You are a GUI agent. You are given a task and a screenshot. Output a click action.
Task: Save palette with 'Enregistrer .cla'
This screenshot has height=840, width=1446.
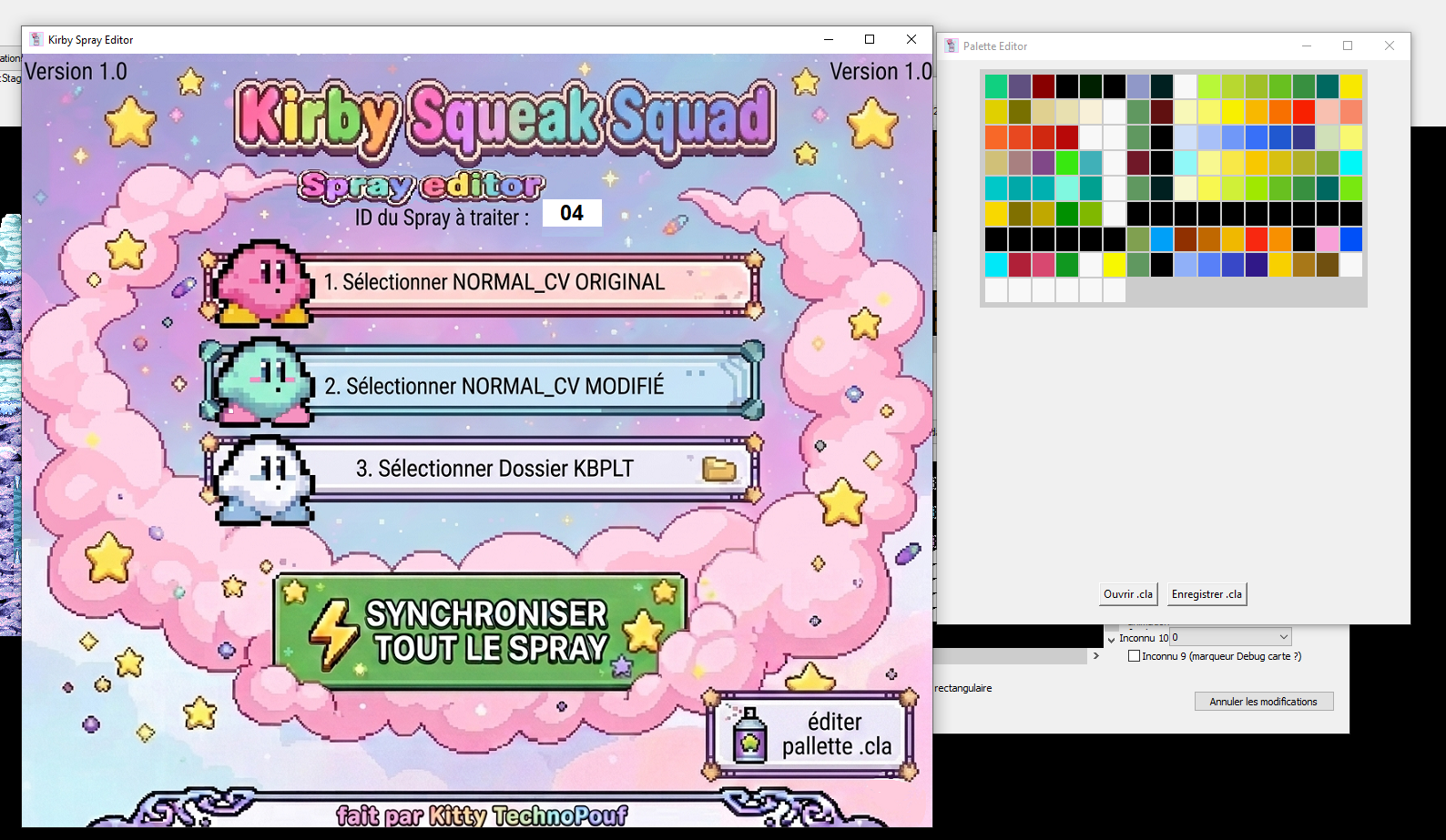click(1207, 594)
